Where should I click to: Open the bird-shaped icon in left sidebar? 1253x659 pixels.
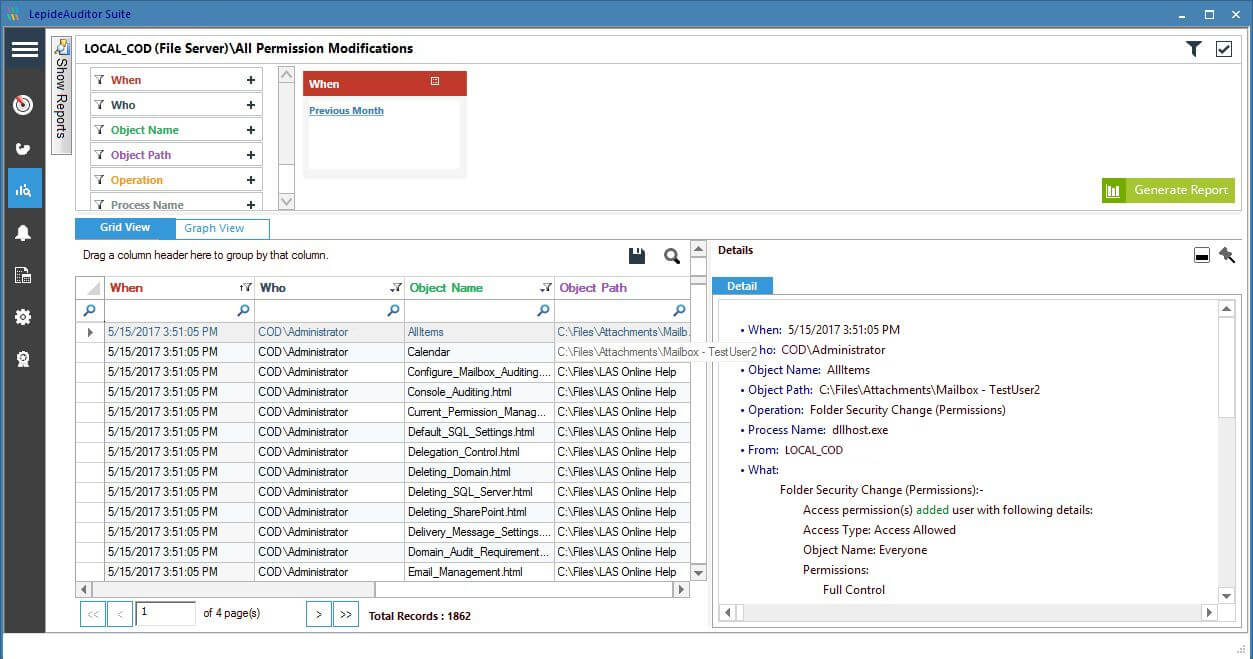tap(24, 149)
